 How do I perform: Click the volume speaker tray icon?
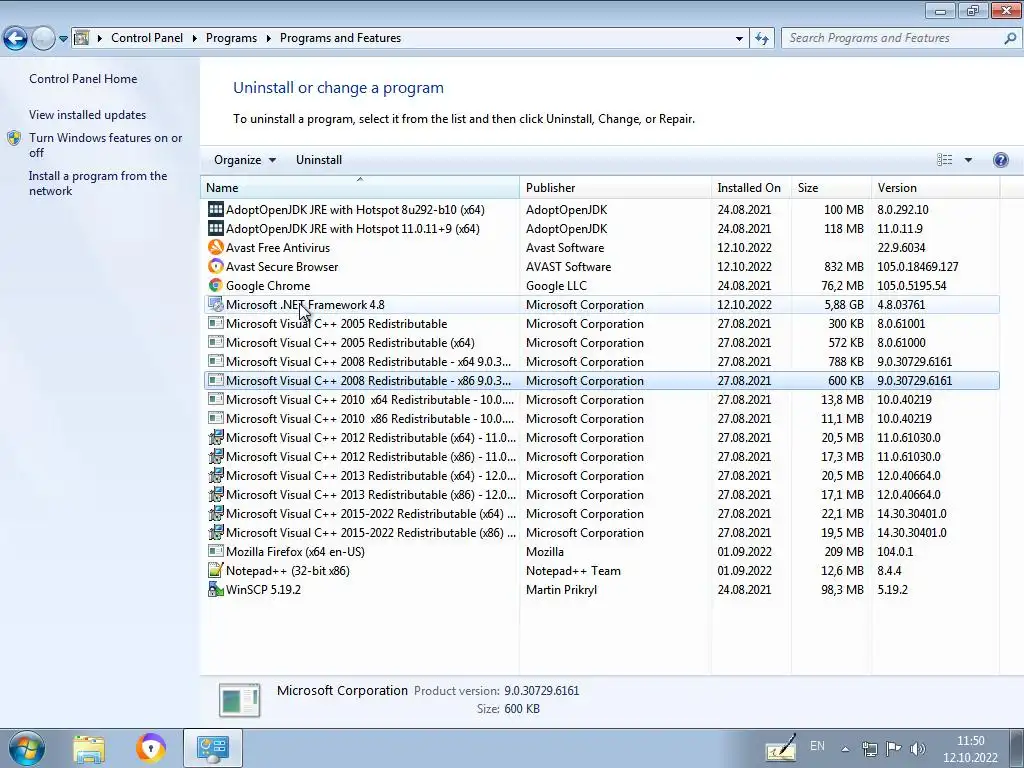[918, 749]
